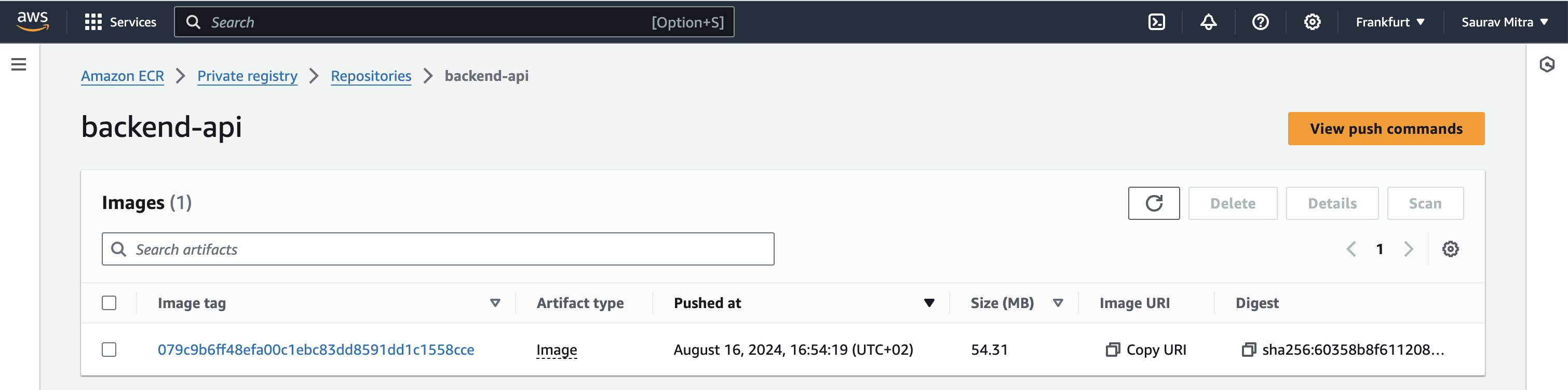The width and height of the screenshot is (1568, 390).
Task: Open the side navigation hamburger menu
Action: tap(19, 64)
